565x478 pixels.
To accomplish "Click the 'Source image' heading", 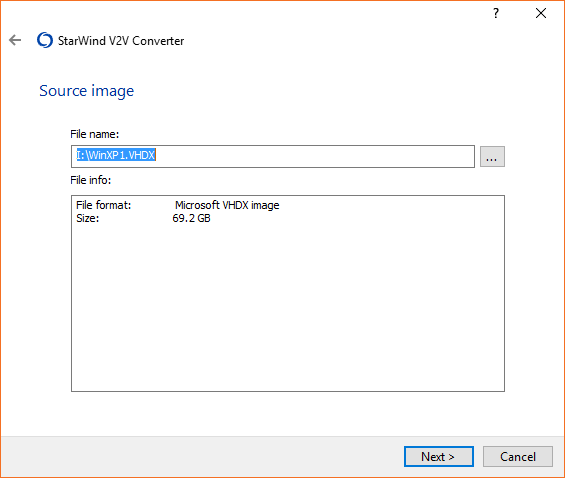I will click(x=86, y=91).
